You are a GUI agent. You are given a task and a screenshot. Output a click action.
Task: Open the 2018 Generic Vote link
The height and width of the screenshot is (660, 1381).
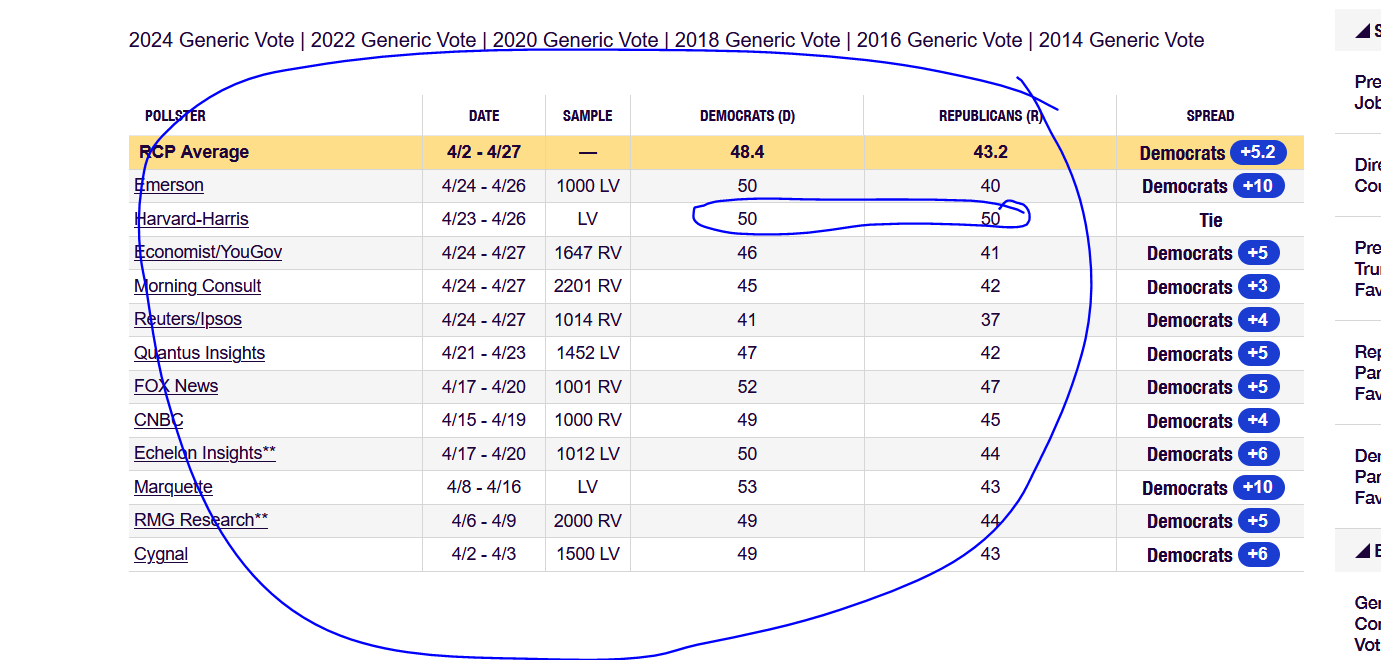(758, 40)
